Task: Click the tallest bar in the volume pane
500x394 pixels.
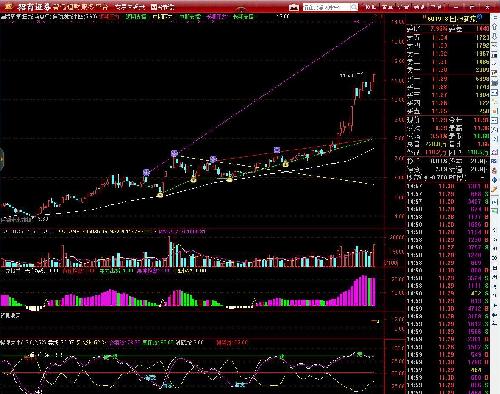Action: pyautogui.click(x=170, y=251)
